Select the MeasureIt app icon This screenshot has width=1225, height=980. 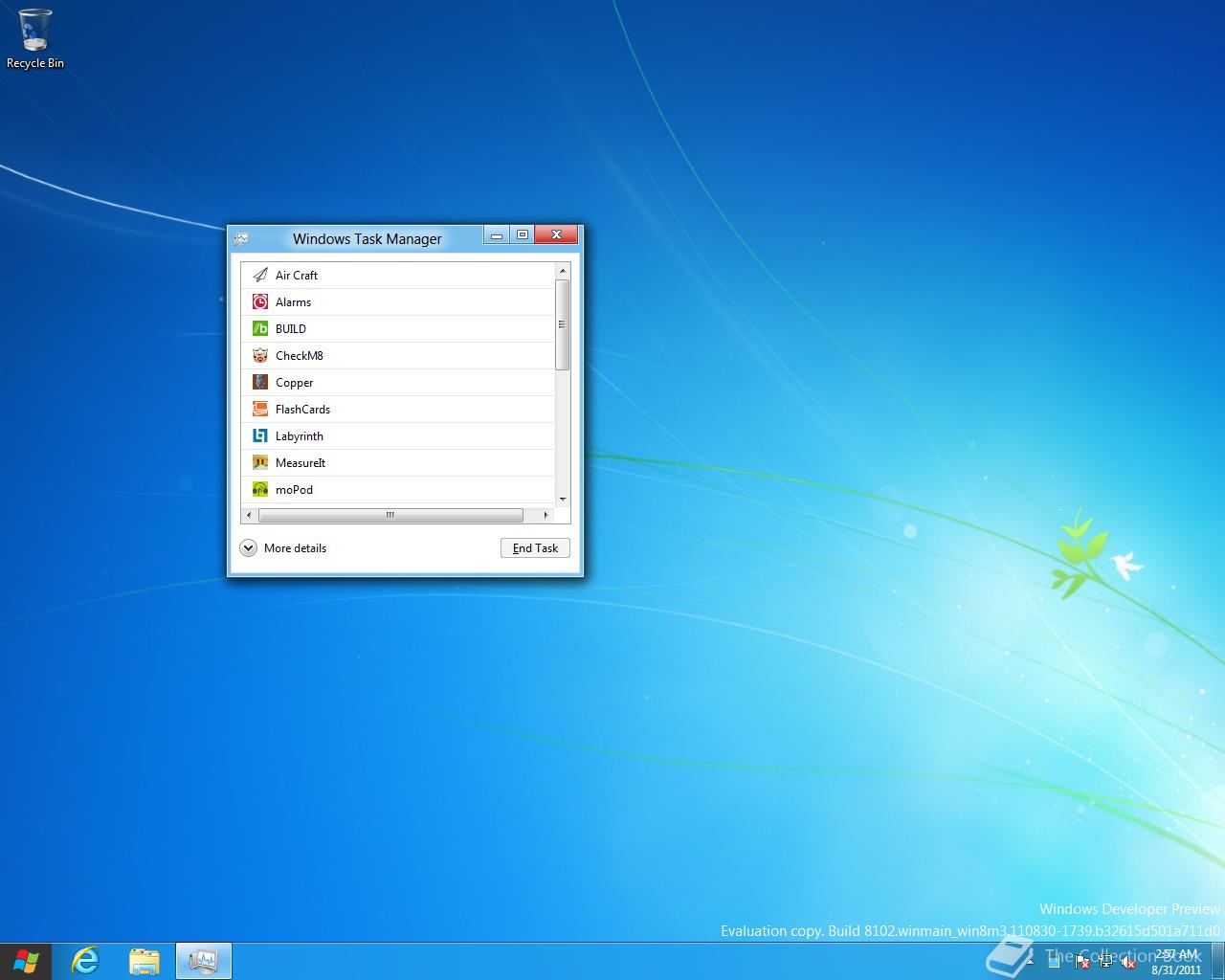259,462
